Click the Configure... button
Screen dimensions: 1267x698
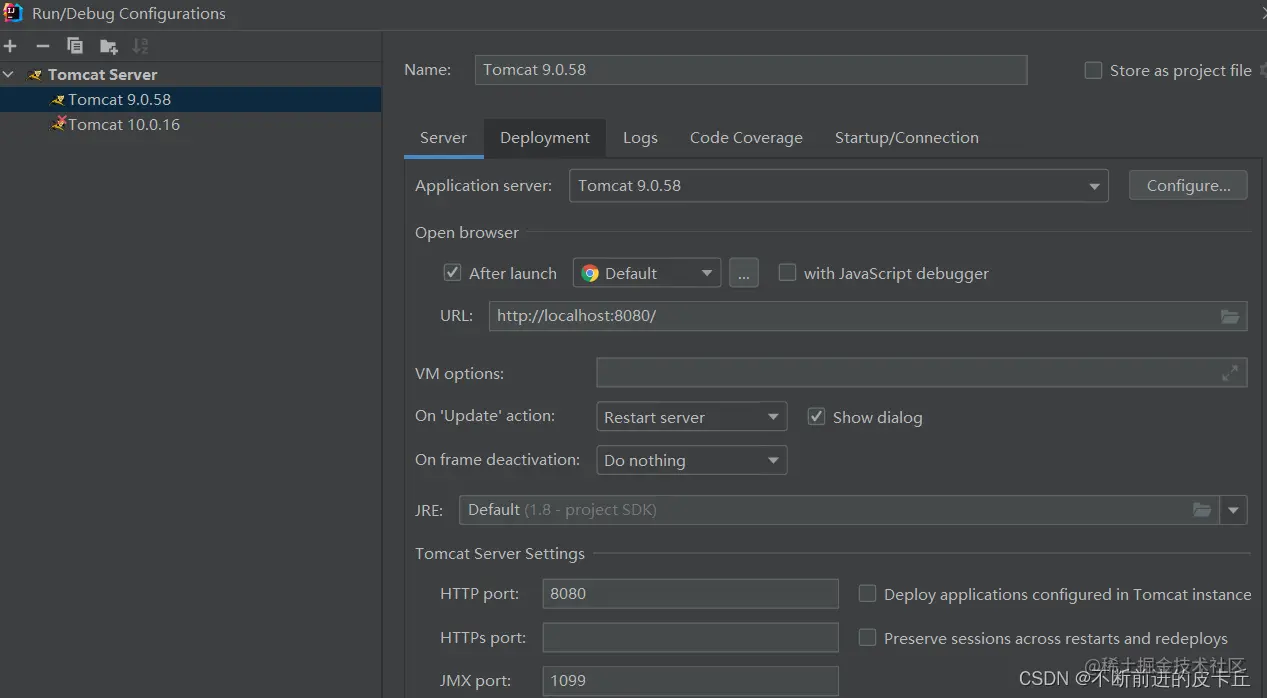1188,186
